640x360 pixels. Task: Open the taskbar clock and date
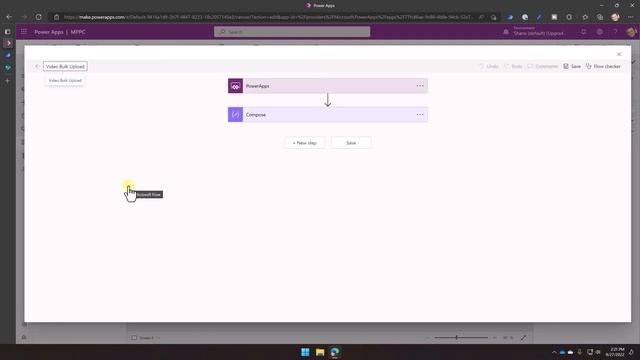pyautogui.click(x=616, y=352)
